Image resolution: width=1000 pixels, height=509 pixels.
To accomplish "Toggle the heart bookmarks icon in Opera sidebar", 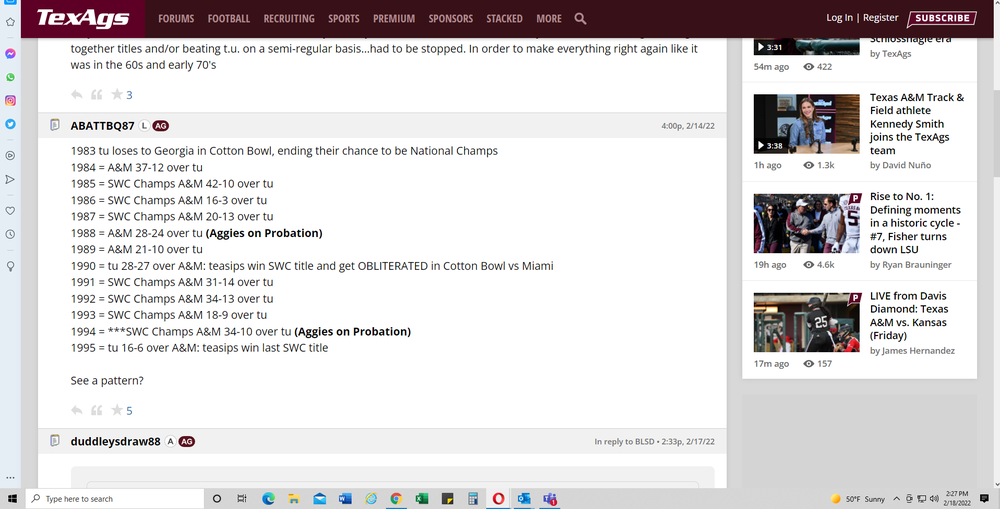I will click(10, 211).
